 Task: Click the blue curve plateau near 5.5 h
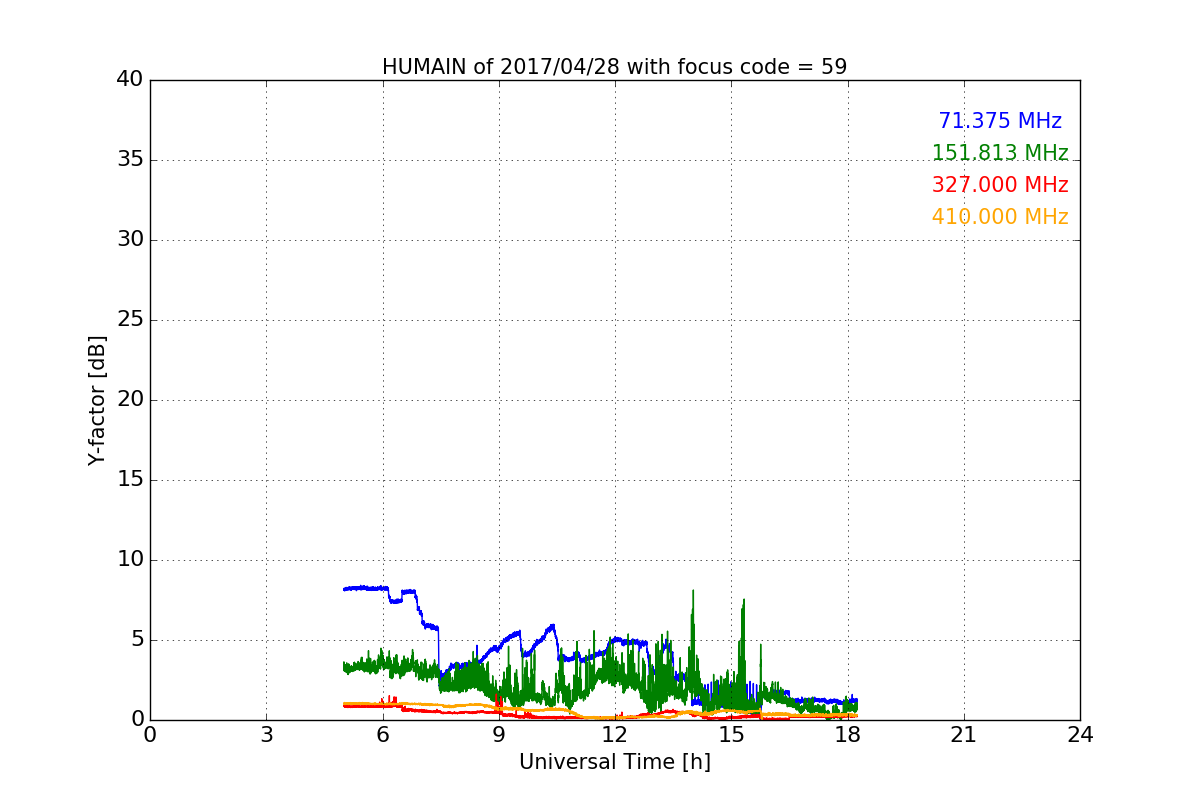point(365,588)
